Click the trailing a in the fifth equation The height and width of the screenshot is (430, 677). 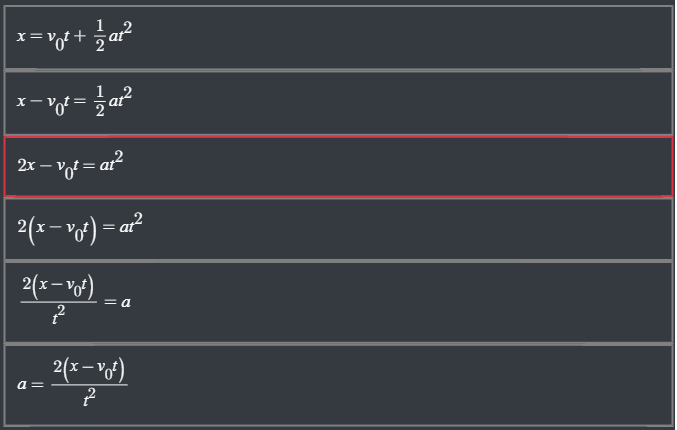click(126, 302)
